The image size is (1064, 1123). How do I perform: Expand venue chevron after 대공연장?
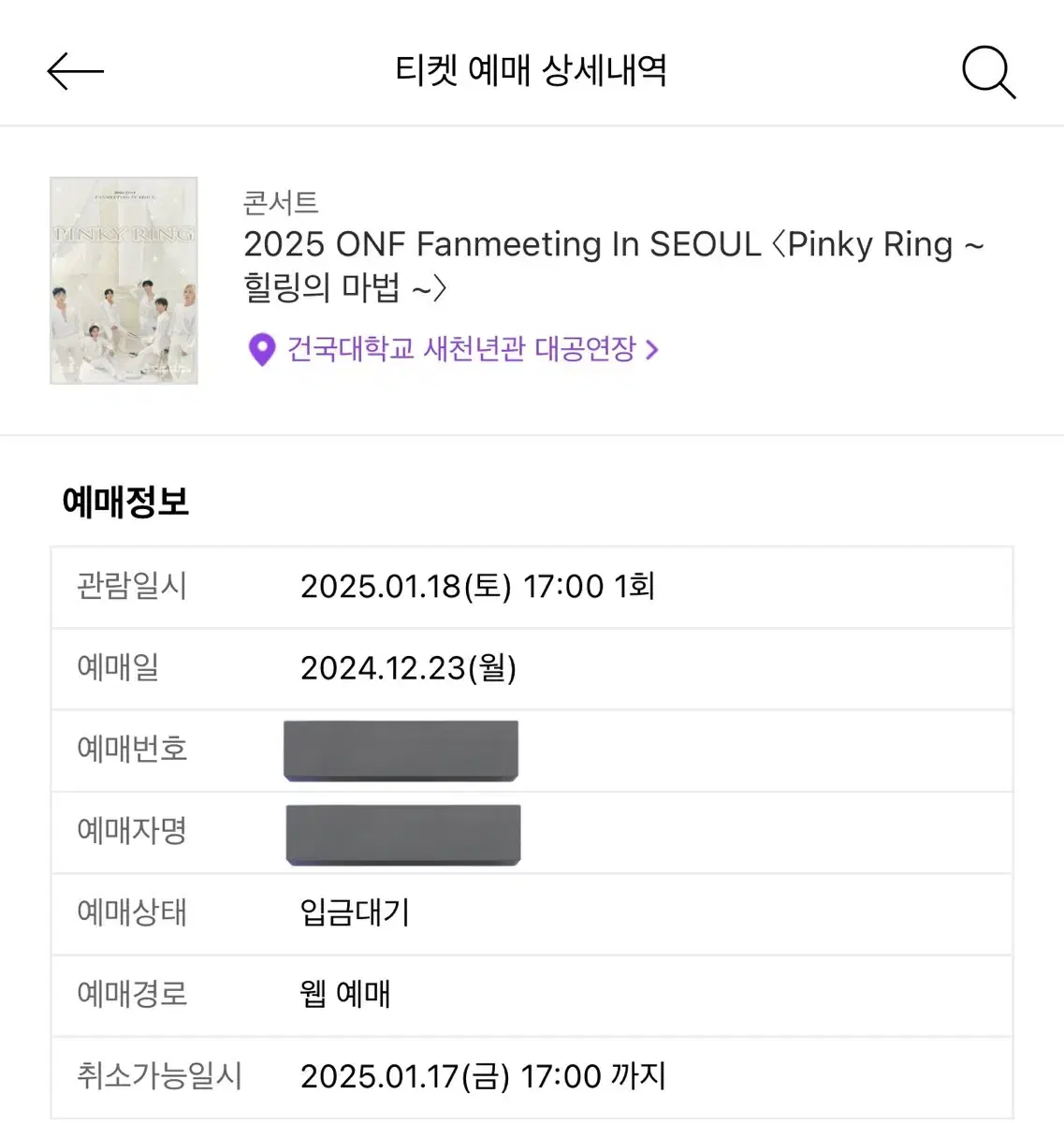[652, 350]
